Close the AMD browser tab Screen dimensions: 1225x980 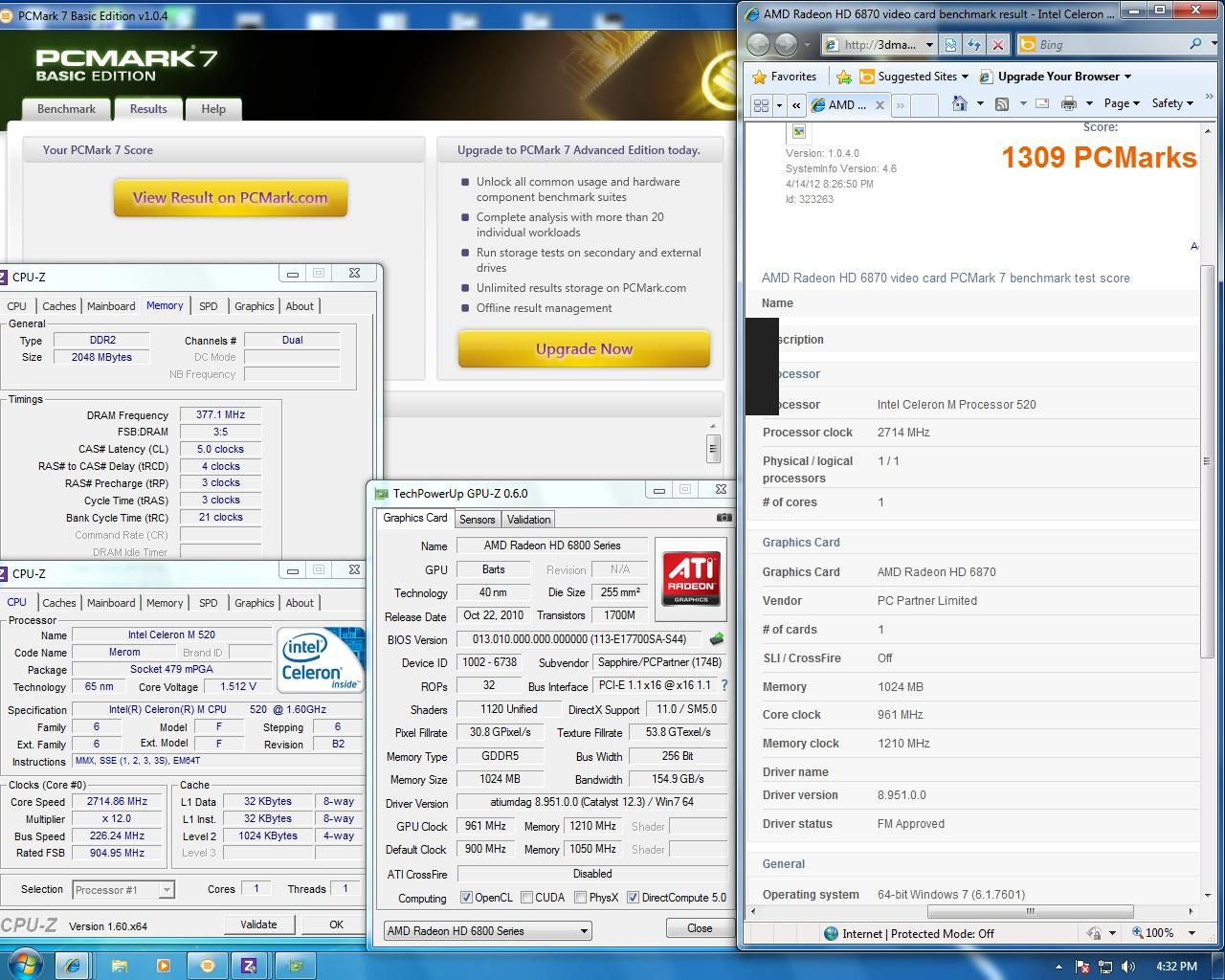click(880, 105)
